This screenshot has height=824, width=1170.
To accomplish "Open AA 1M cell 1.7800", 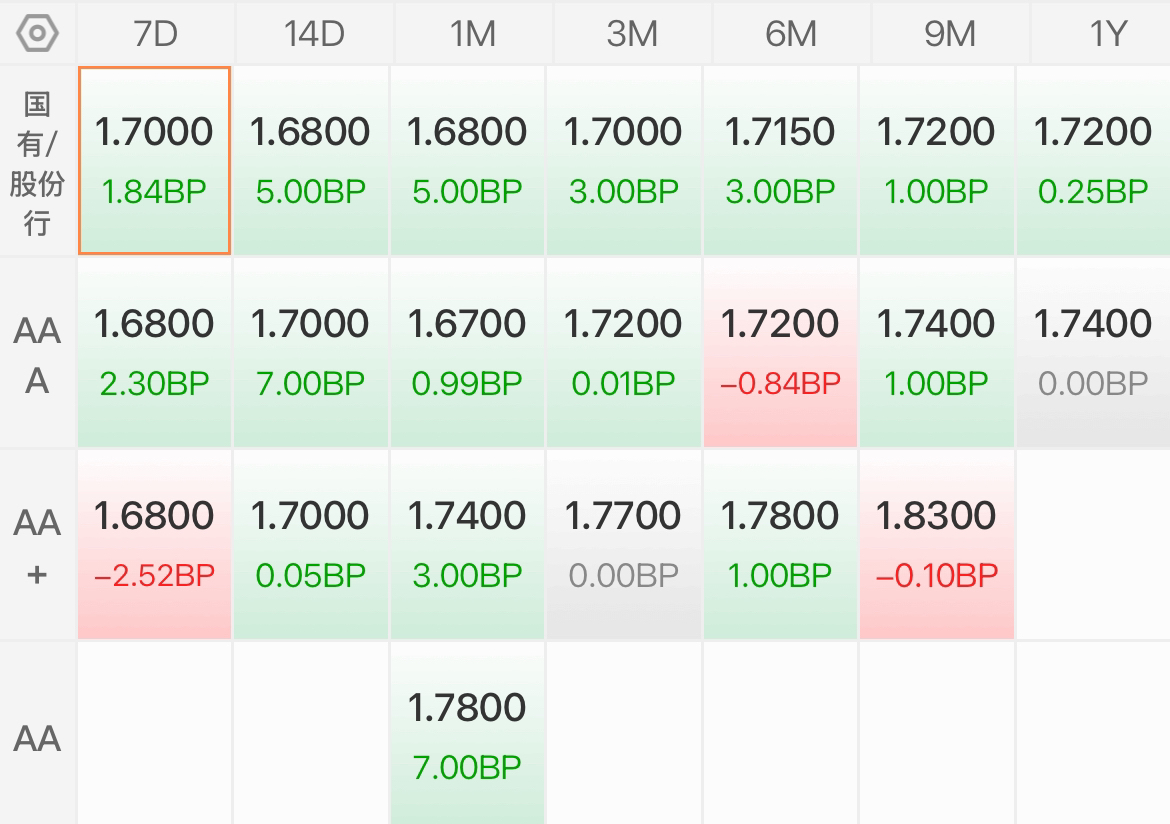I will (467, 733).
